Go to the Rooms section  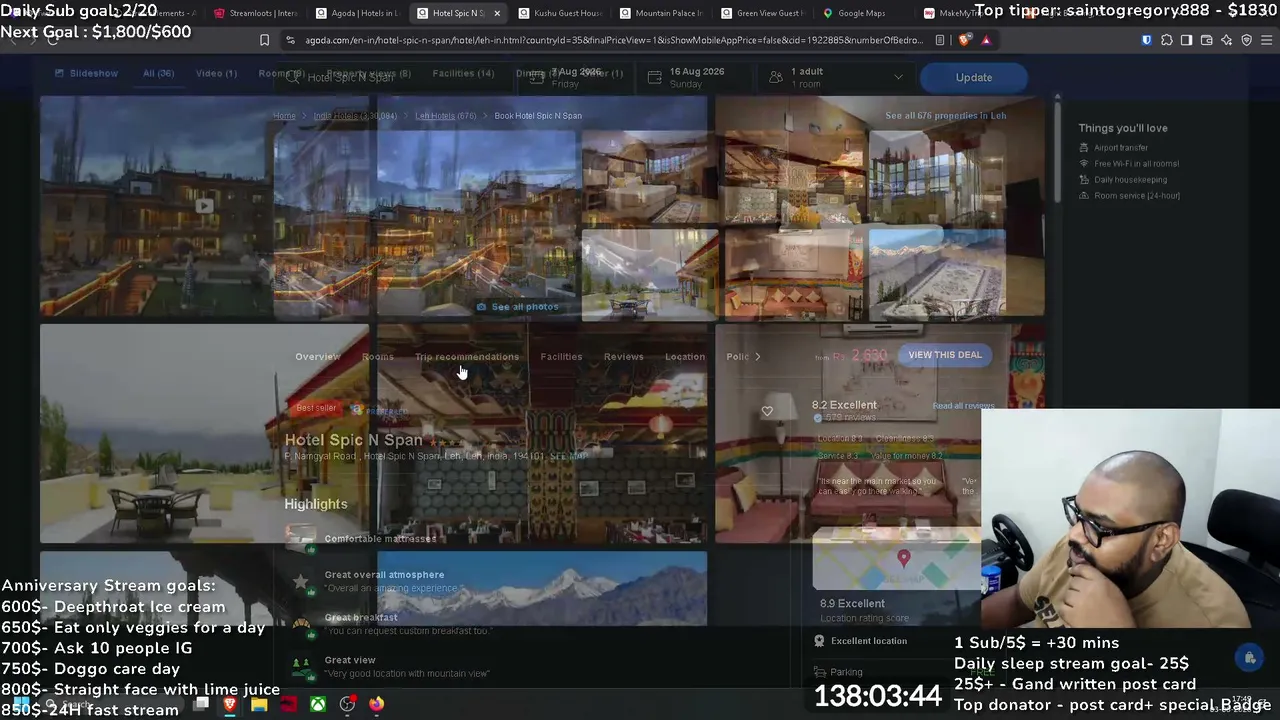(378, 356)
